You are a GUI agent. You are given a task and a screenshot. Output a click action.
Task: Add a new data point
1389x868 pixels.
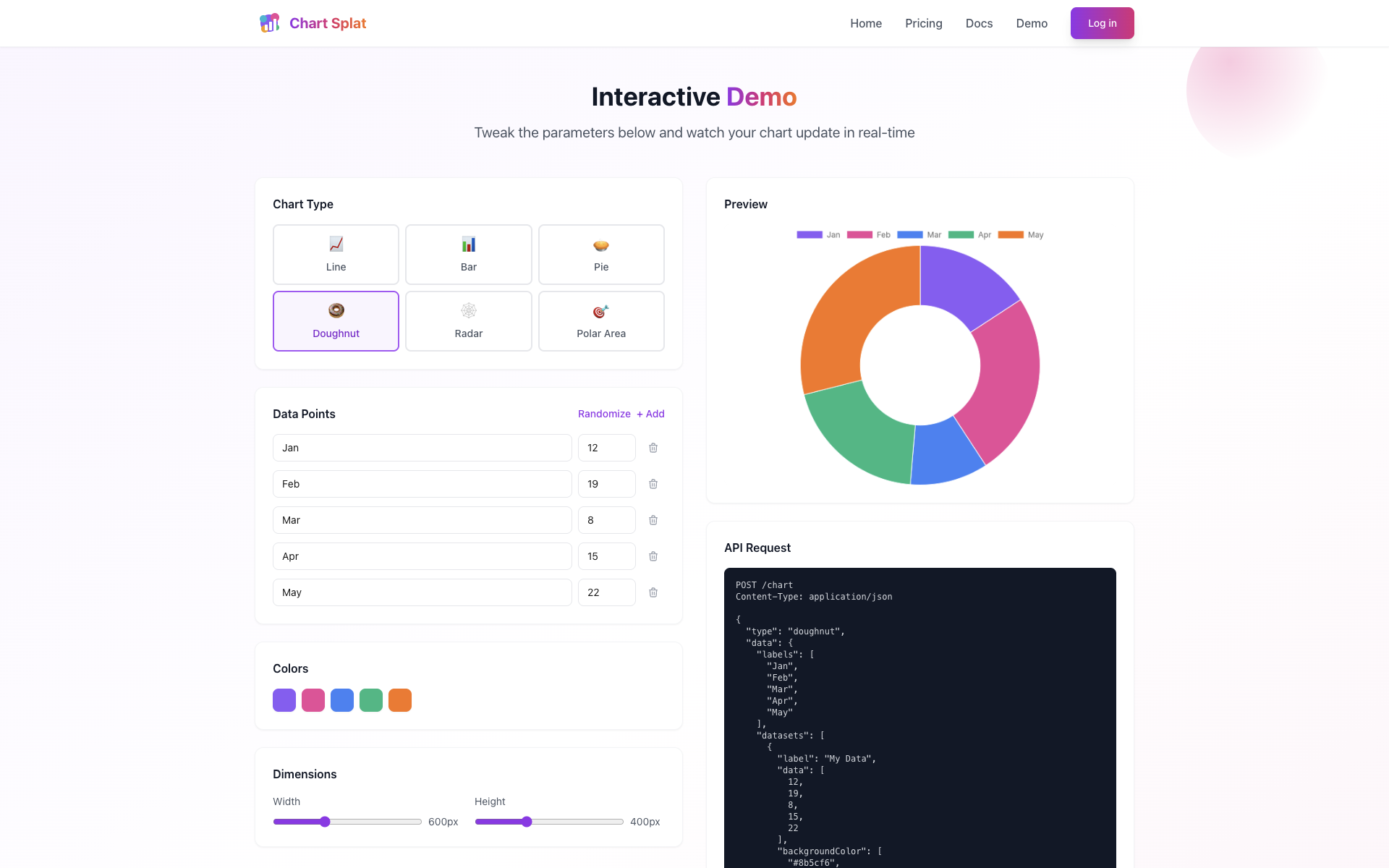pos(650,414)
